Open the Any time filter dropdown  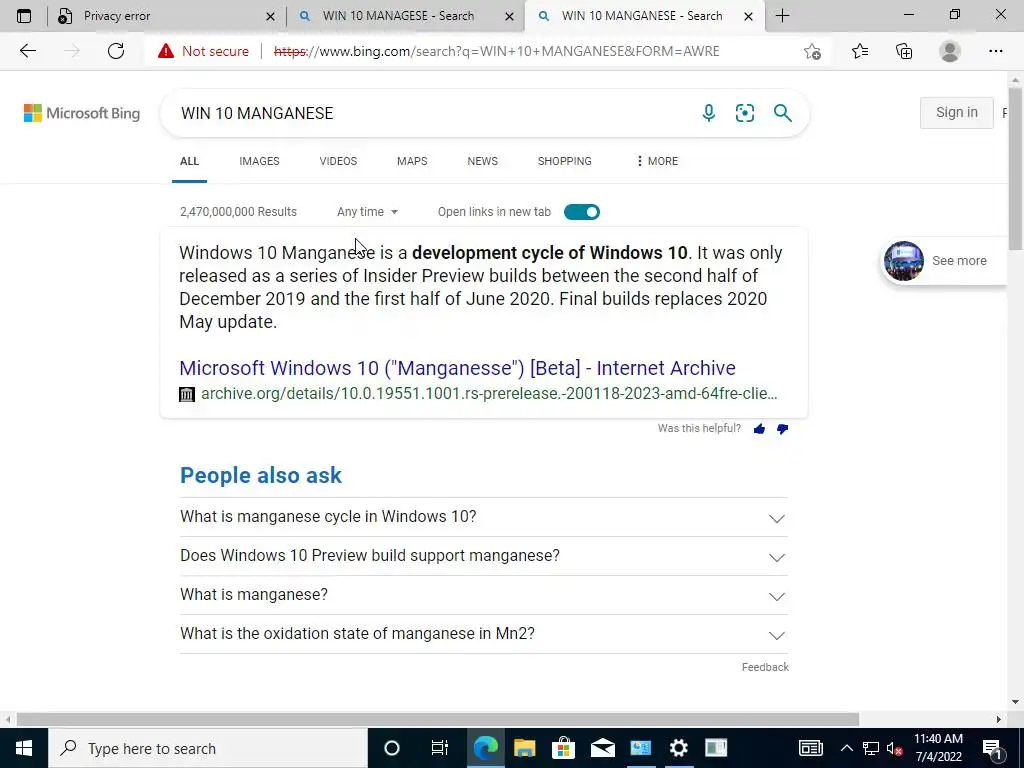coord(367,212)
